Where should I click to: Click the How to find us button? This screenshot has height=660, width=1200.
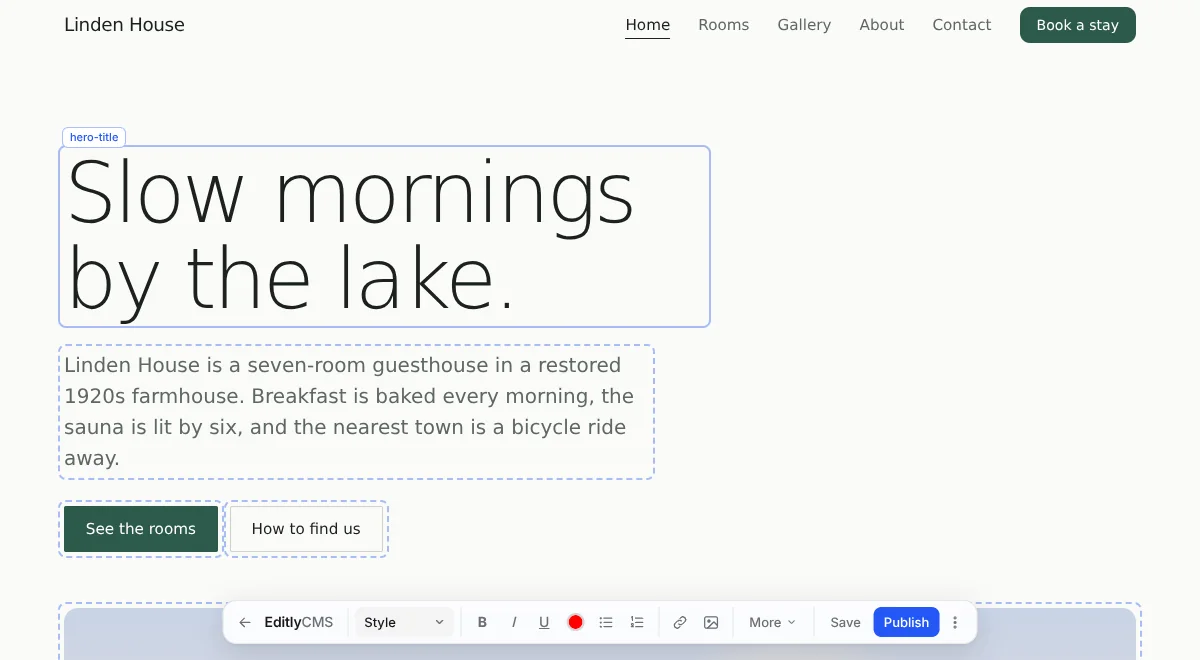pyautogui.click(x=306, y=529)
